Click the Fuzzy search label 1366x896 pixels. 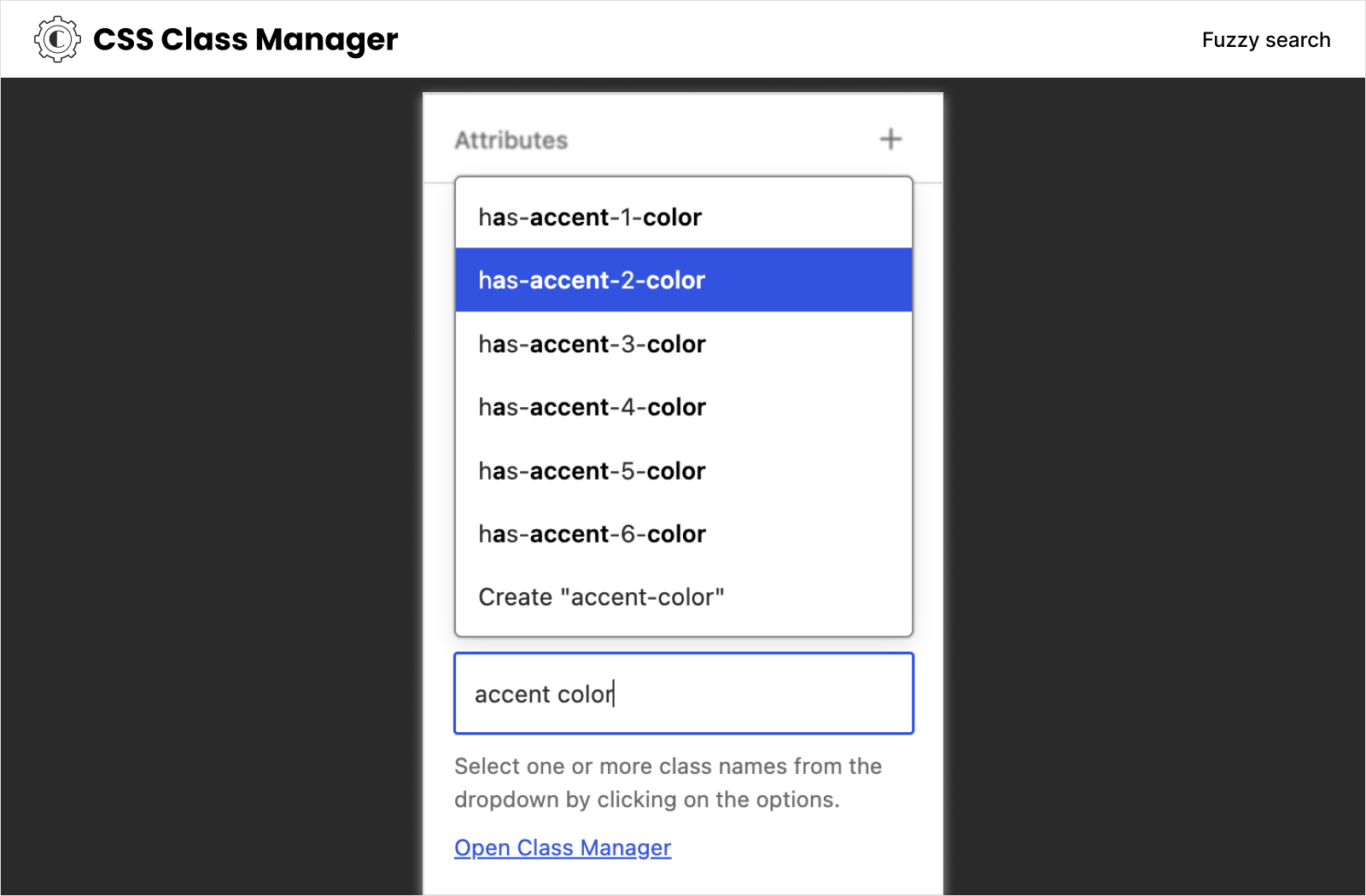(x=1266, y=39)
